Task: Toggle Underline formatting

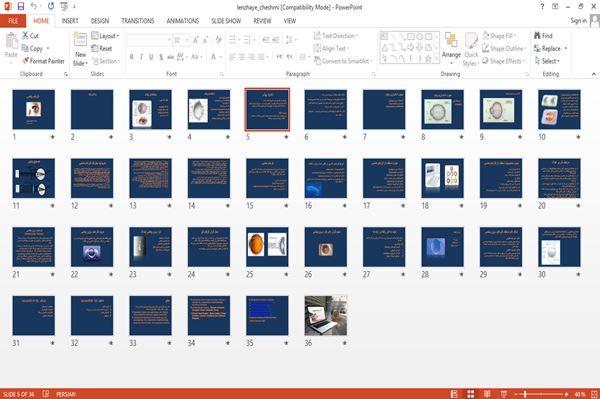Action: coord(151,57)
